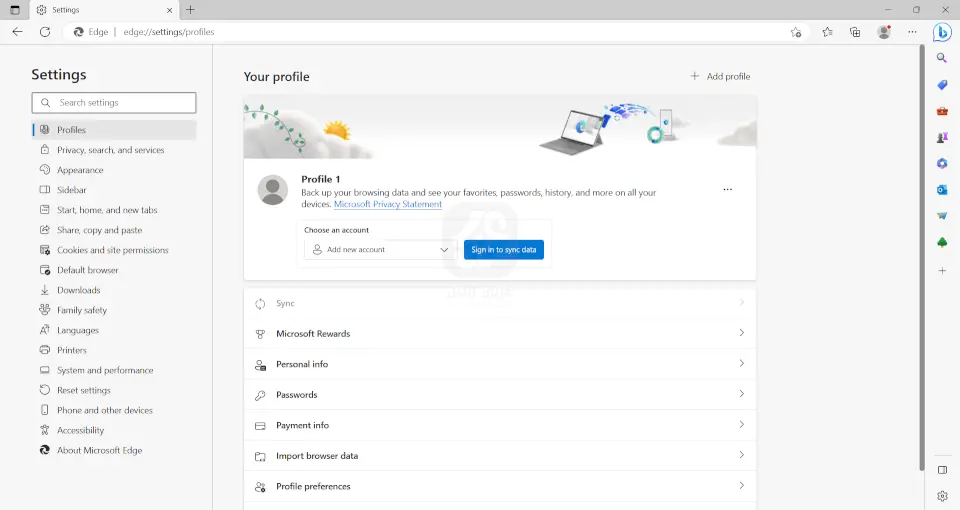Open the Collections toolbar icon
This screenshot has width=960, height=510.
click(855, 32)
